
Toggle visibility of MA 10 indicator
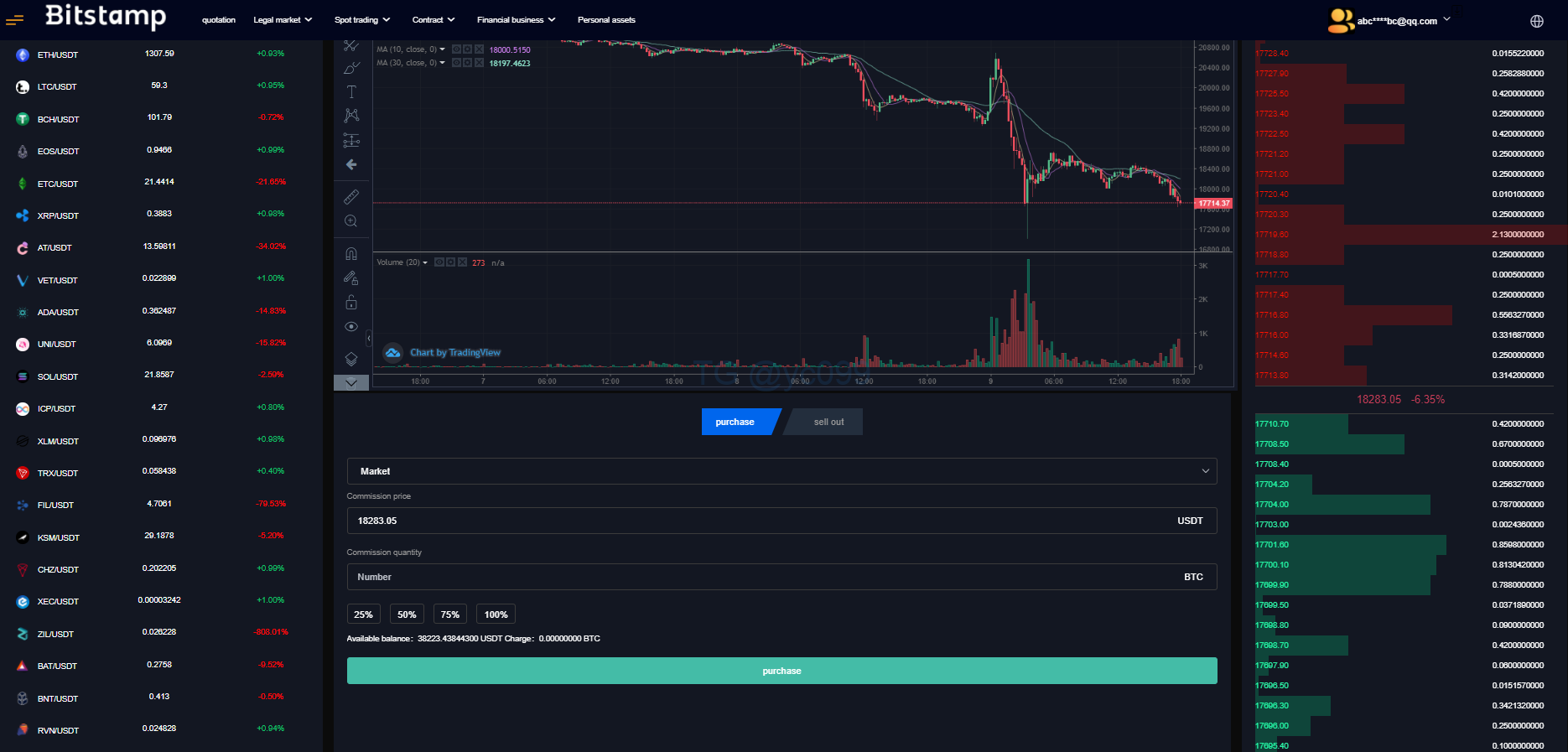pyautogui.click(x=456, y=49)
